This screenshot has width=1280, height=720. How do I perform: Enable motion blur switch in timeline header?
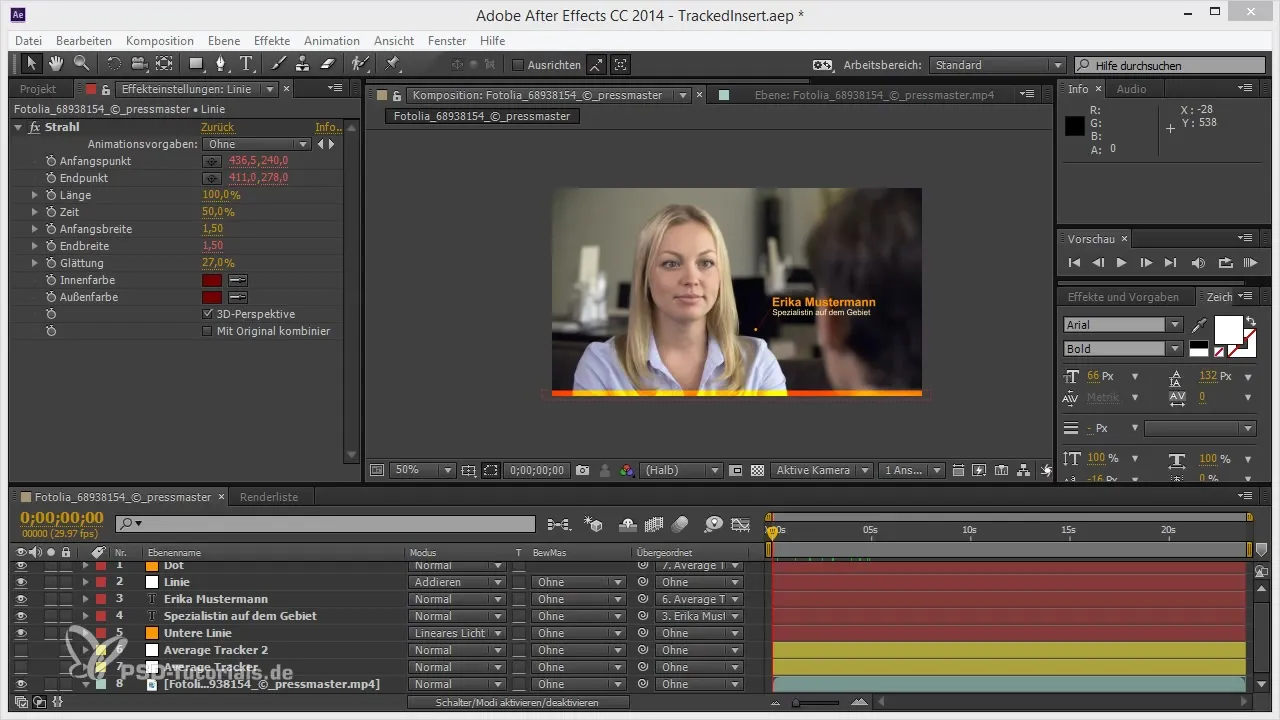(x=681, y=523)
